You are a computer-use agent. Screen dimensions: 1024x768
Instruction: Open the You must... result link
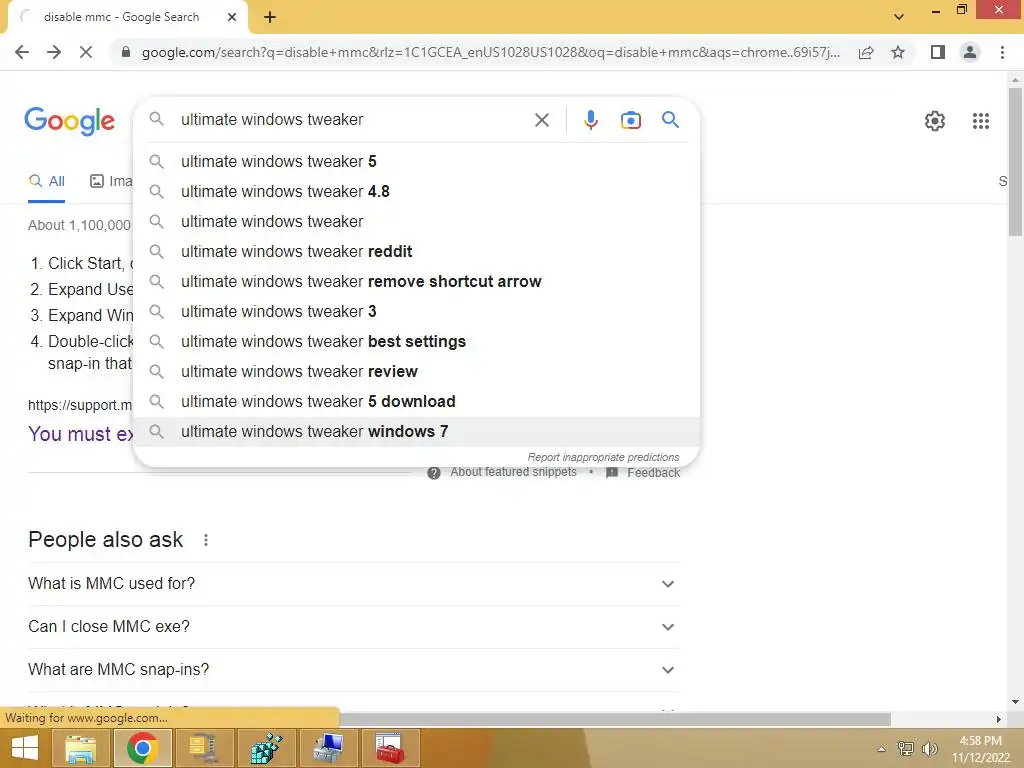80,434
